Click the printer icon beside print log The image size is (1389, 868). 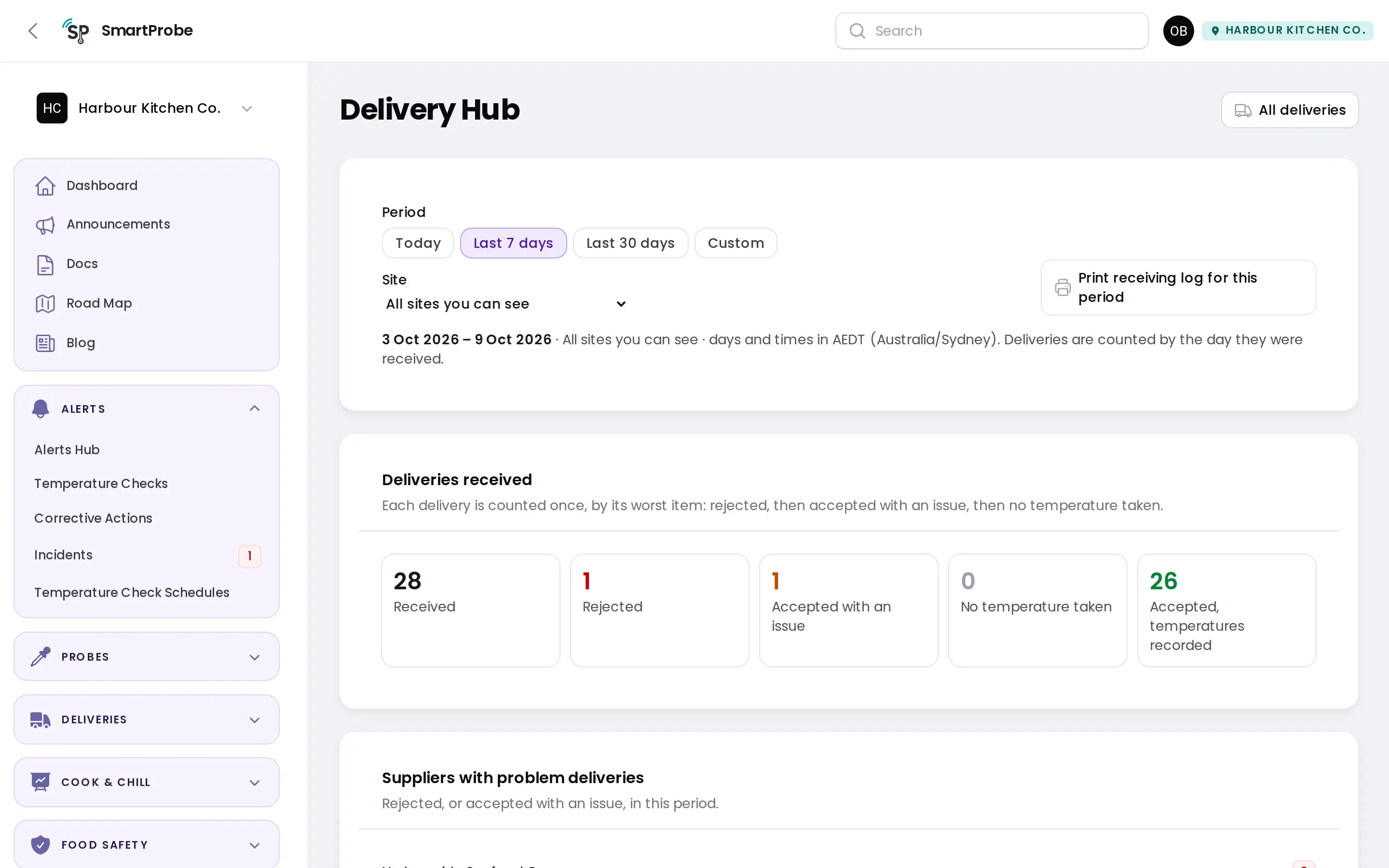1062,287
